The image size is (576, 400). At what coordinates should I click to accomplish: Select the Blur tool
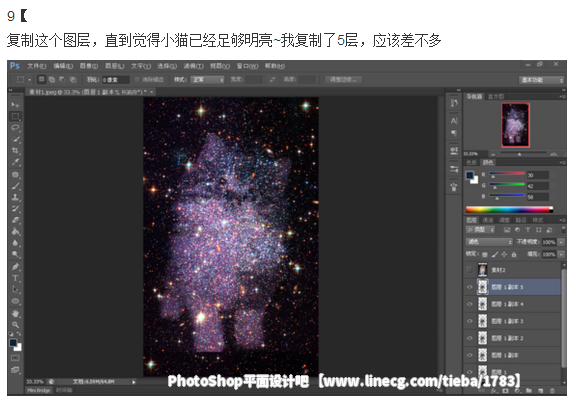(x=15, y=243)
